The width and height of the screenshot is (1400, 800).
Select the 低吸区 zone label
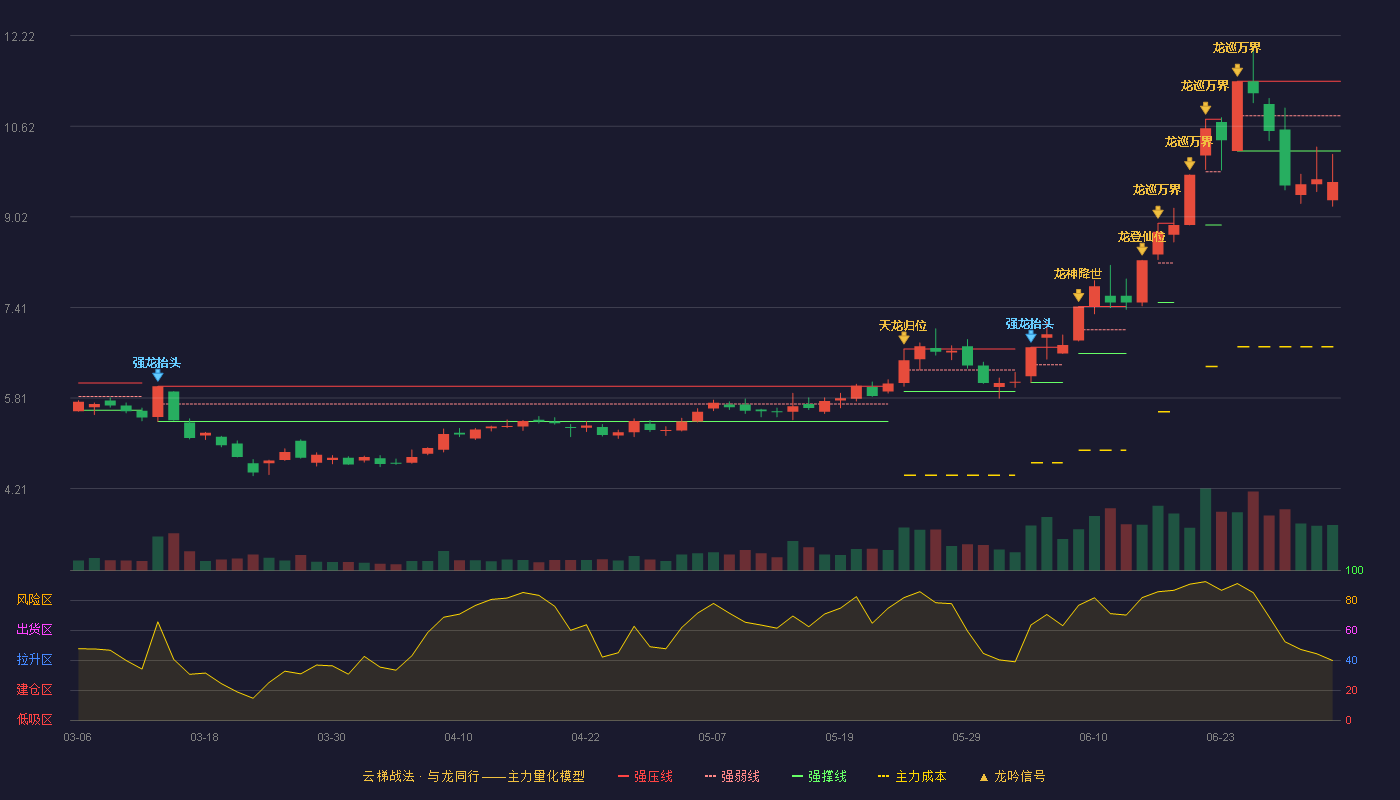click(x=34, y=719)
